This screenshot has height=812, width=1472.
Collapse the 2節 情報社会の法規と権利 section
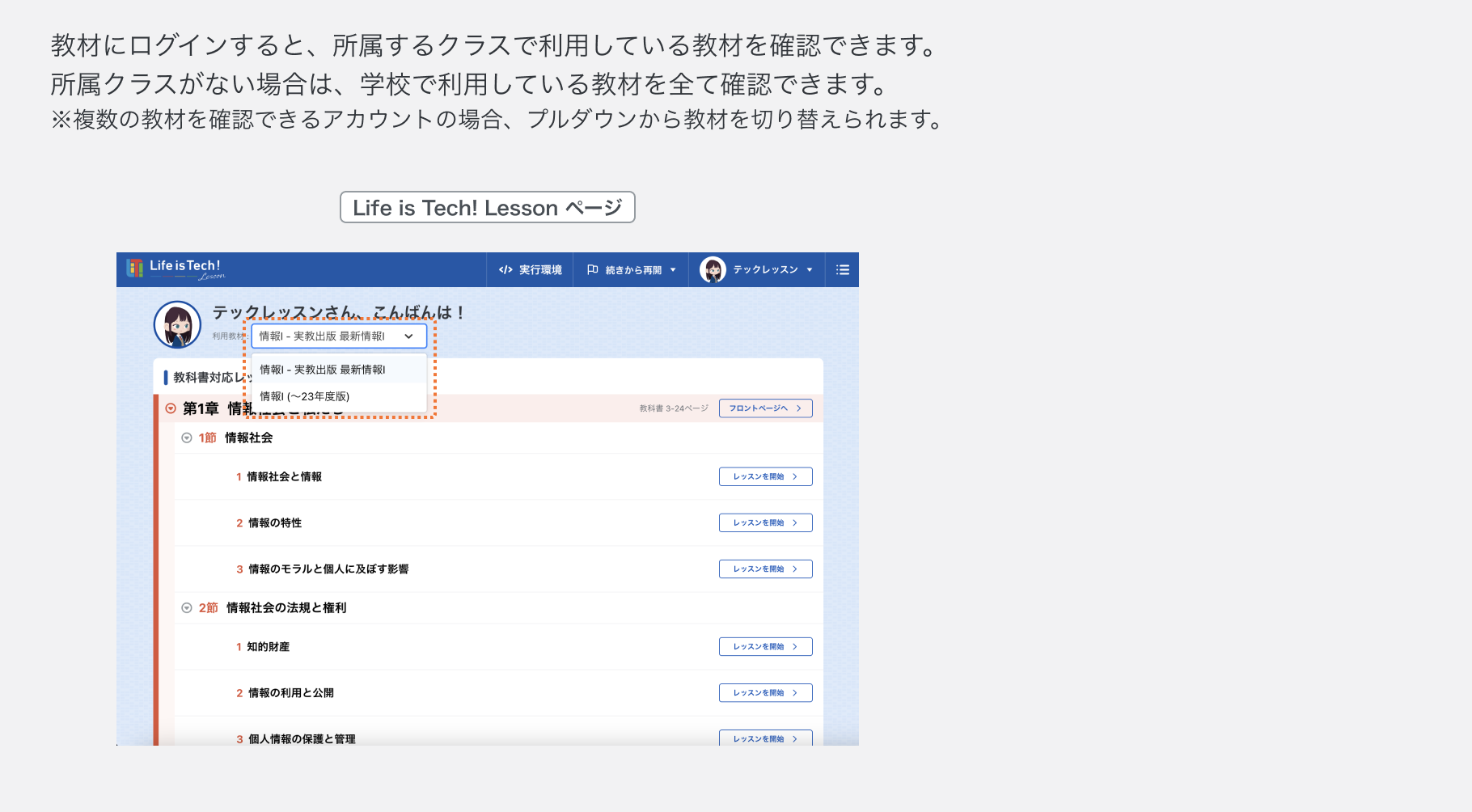pyautogui.click(x=187, y=607)
